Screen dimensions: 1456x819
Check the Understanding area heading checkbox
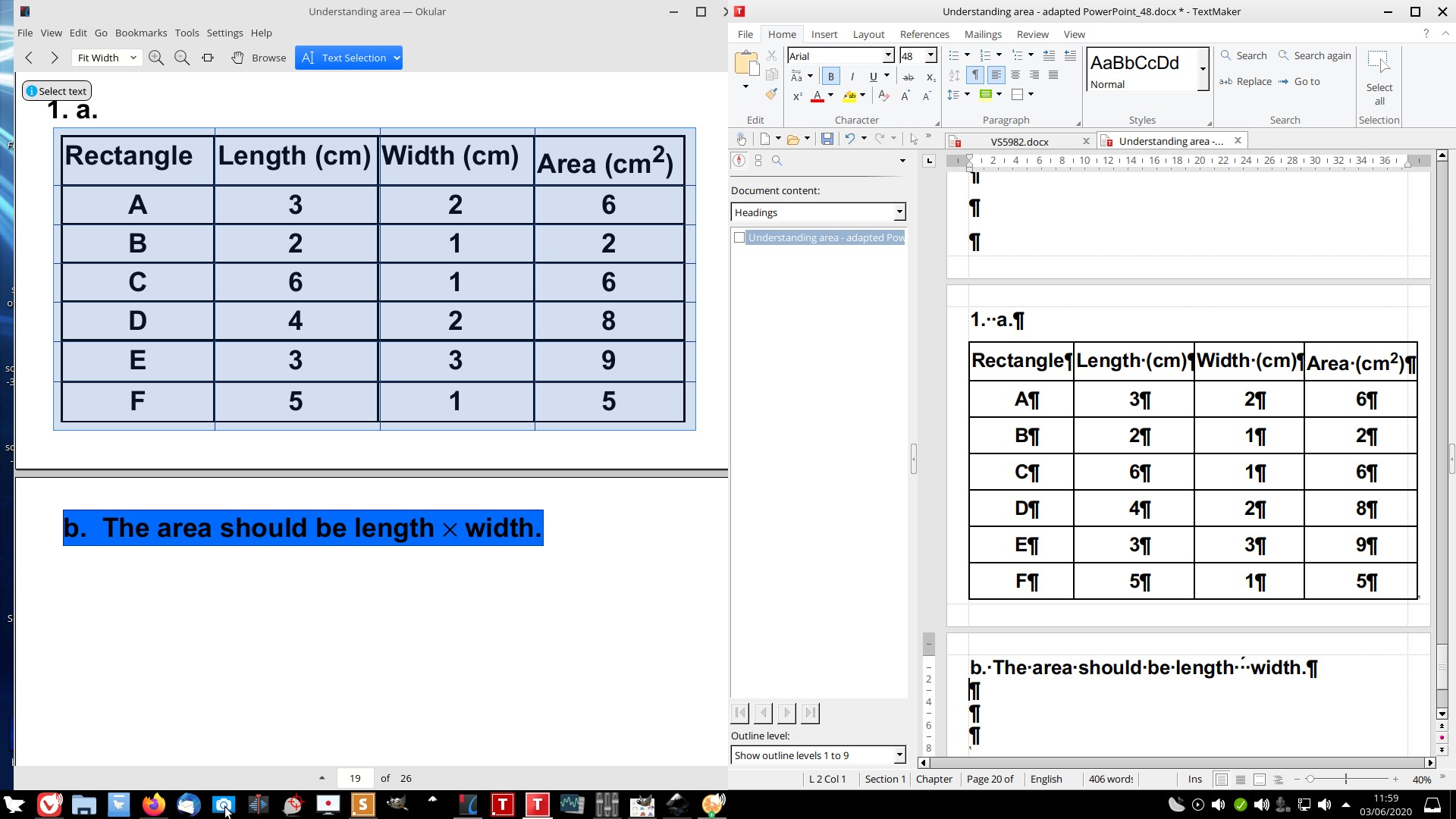[x=739, y=237]
